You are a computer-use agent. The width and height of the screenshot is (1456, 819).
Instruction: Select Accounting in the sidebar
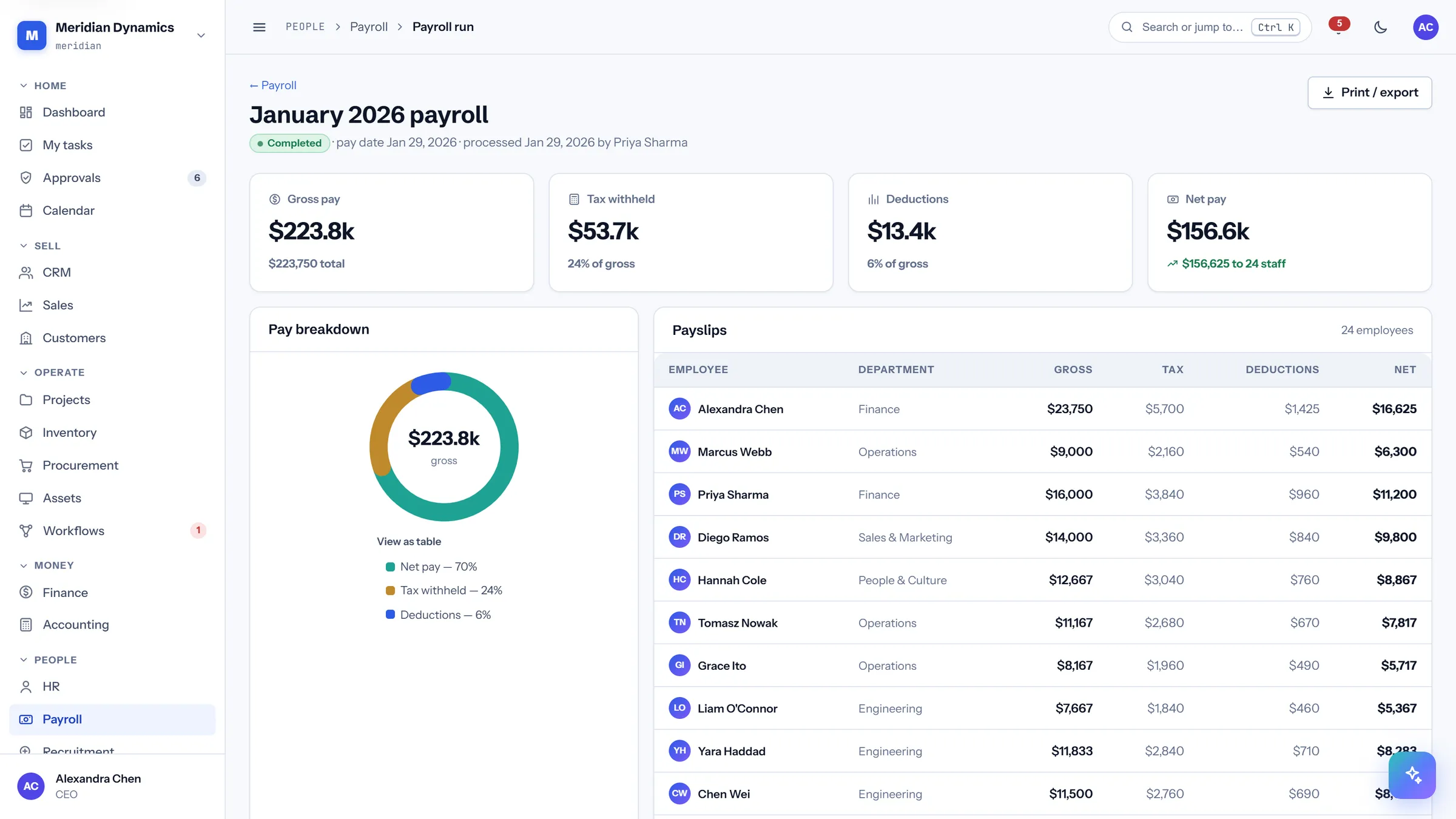(112, 625)
